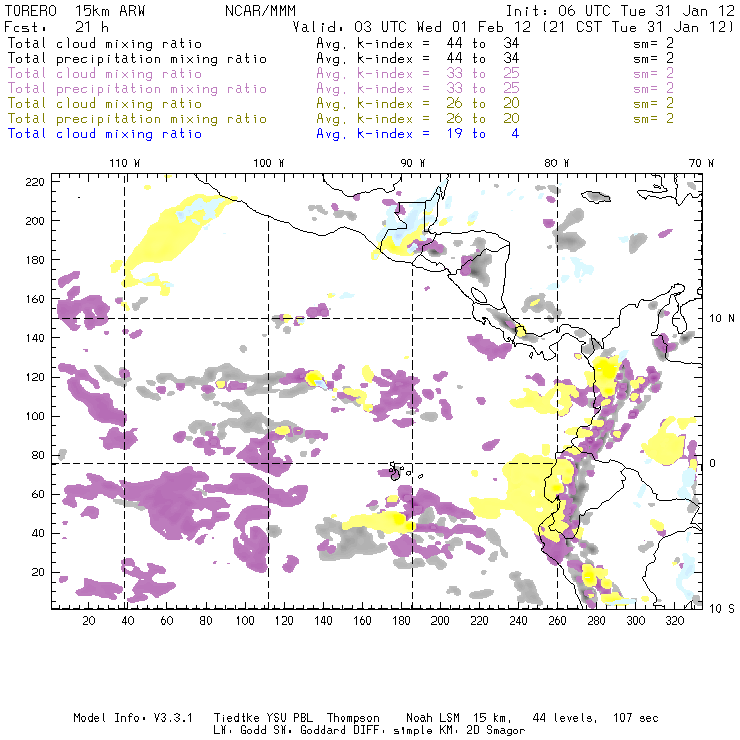This screenshot has height=740, width=740.
Task: Click y-axis tick label '100'
Action: pos(35,416)
